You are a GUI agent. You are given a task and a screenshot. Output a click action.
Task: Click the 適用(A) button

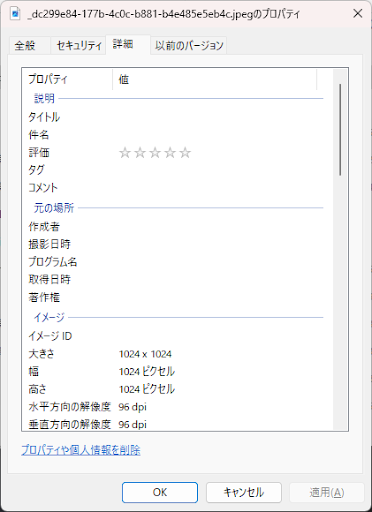click(327, 492)
